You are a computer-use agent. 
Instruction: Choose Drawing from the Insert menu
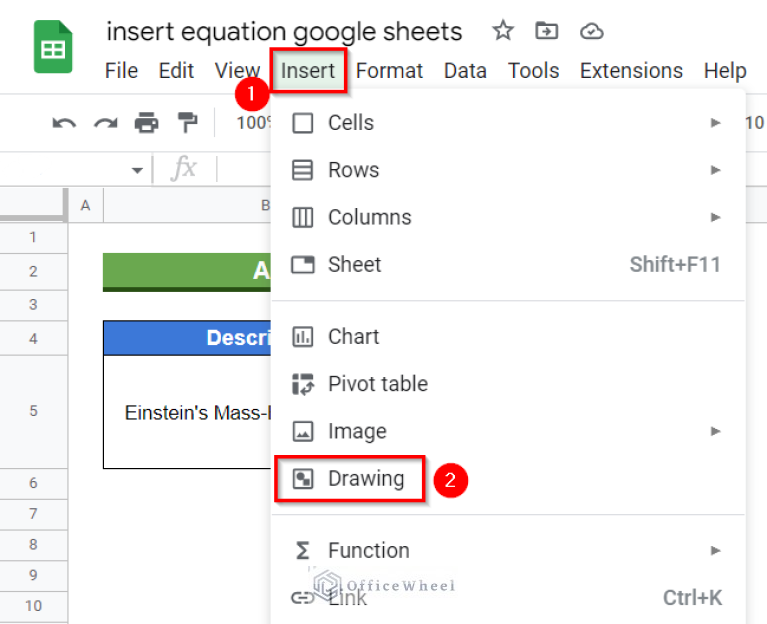[x=366, y=479]
